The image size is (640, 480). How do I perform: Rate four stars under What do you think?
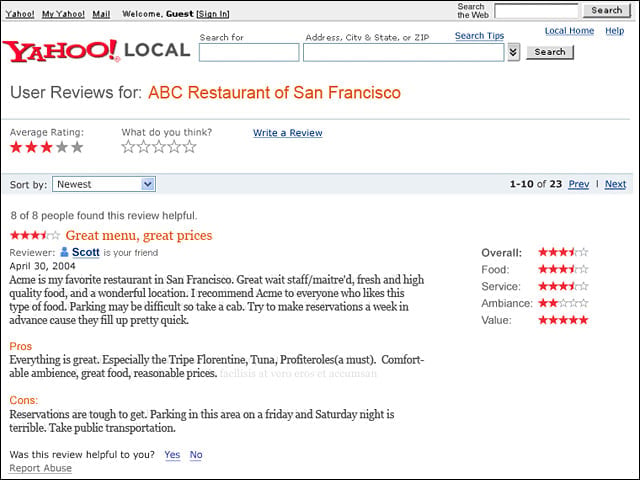click(174, 147)
